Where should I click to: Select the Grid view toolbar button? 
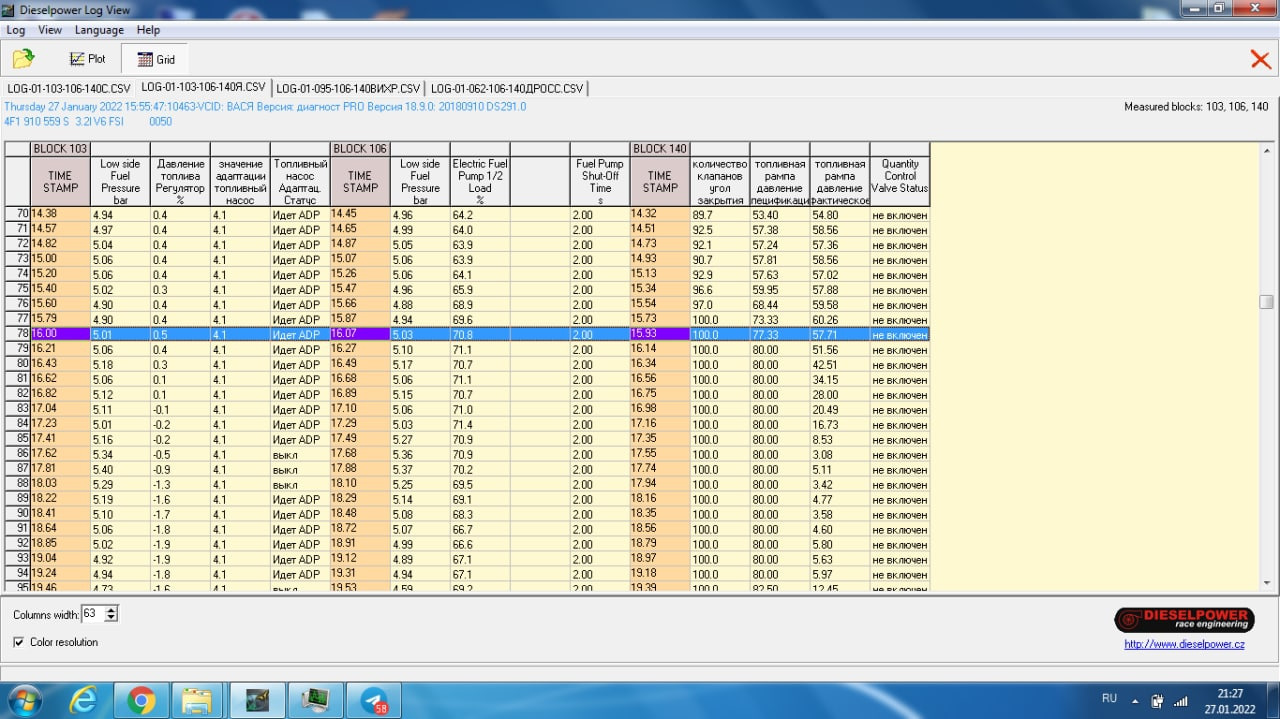click(156, 59)
